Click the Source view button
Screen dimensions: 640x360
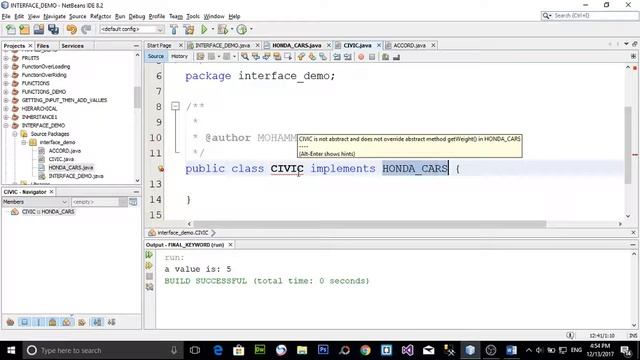tap(156, 56)
